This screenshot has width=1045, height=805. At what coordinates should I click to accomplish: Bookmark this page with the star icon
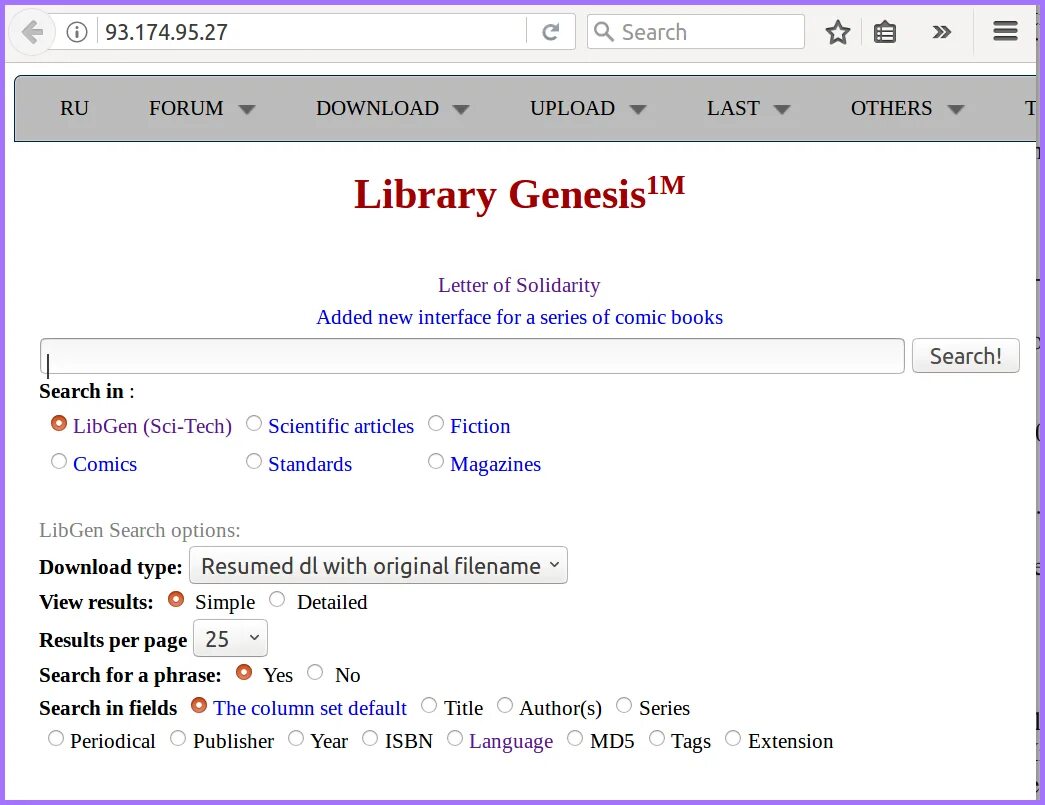[838, 31]
